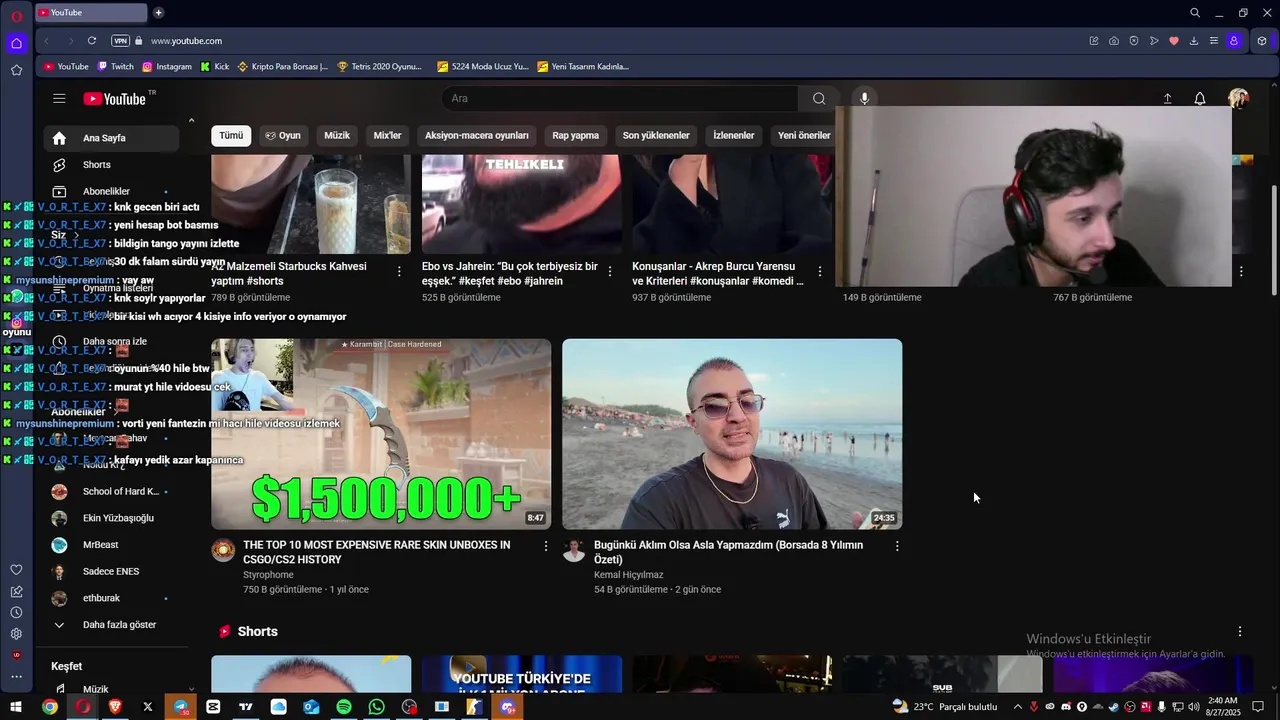Click the YouTube logo in the page header
This screenshot has width=1280, height=720.
[x=115, y=98]
